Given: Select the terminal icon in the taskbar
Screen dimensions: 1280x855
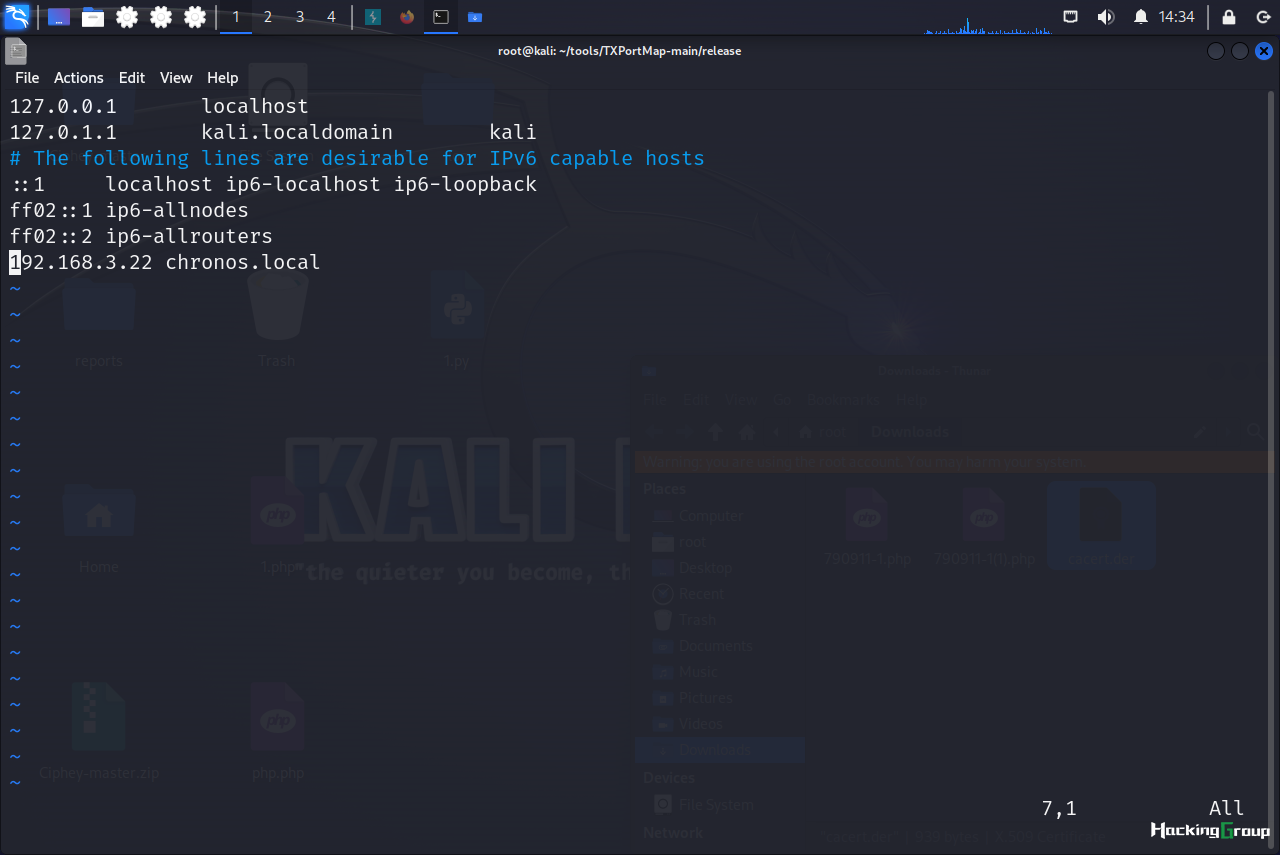Looking at the screenshot, I should 440,17.
